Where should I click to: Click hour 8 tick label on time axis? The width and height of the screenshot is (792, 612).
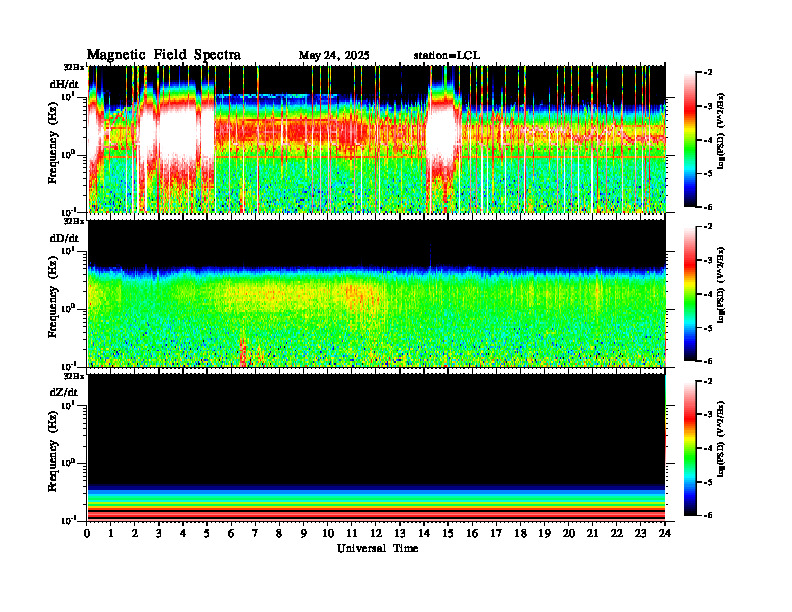[279, 534]
